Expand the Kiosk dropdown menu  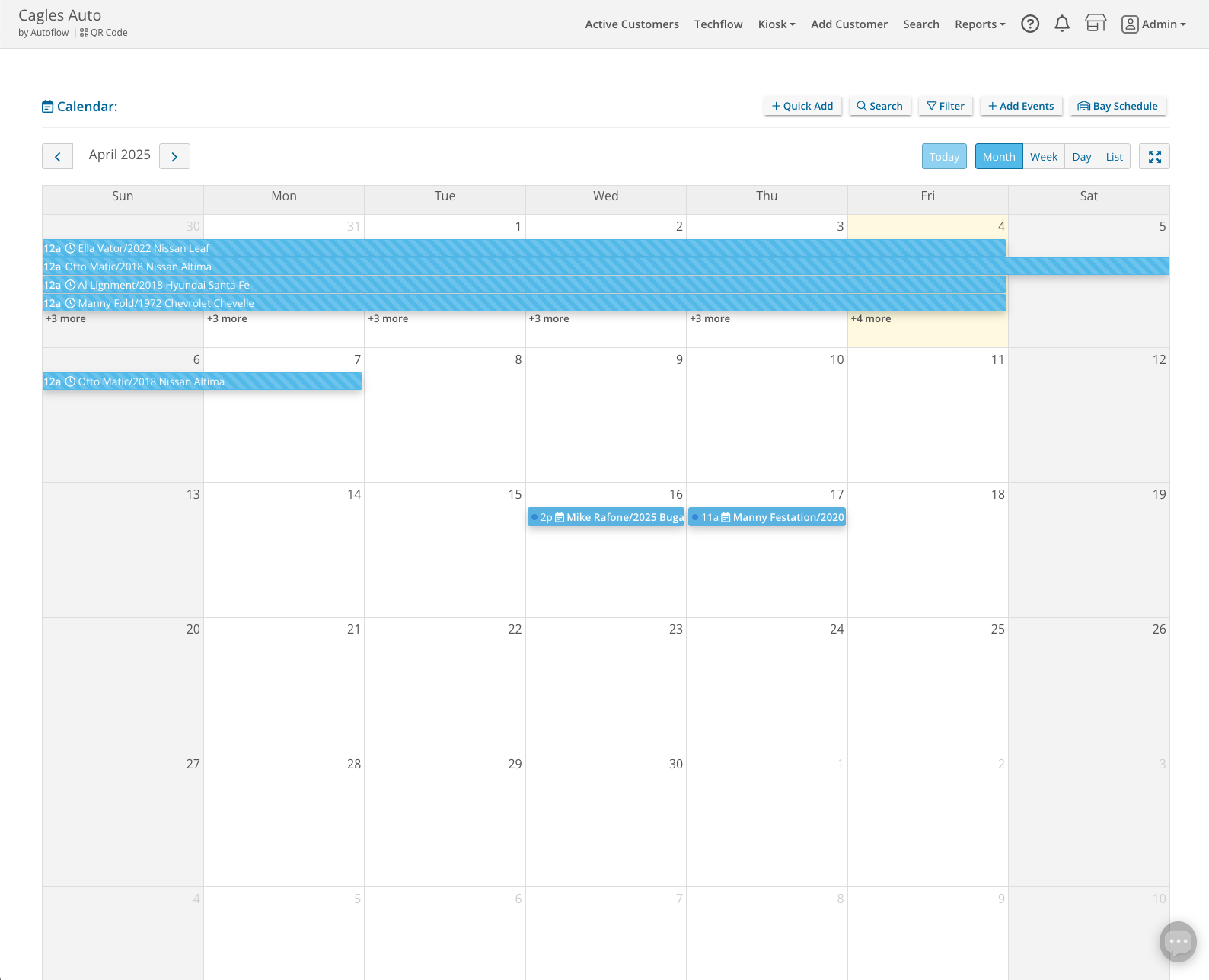click(776, 24)
